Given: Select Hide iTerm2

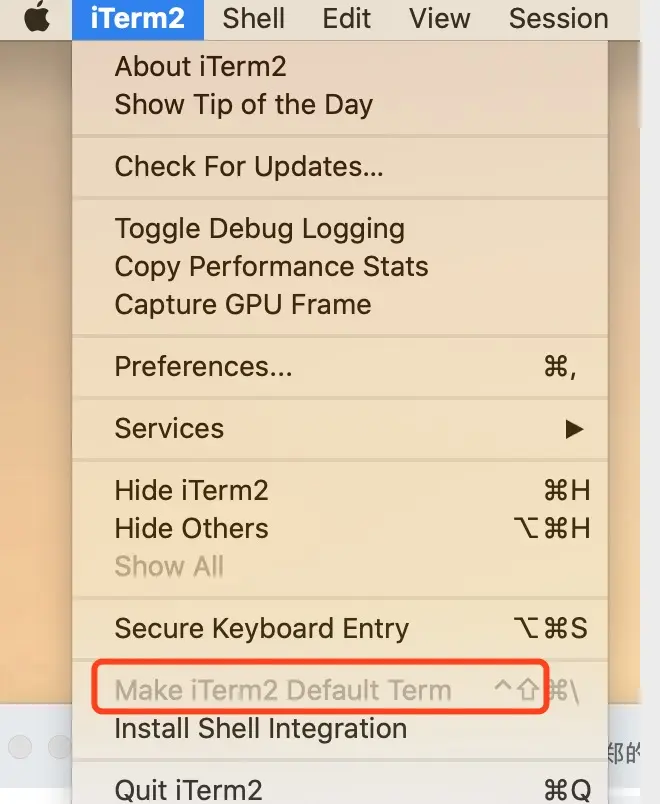Looking at the screenshot, I should [191, 491].
